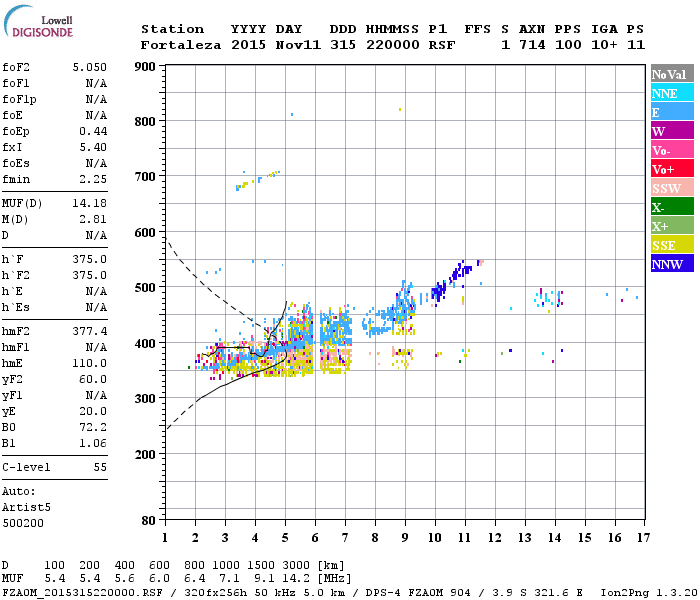The image size is (700, 600).
Task: Select the SSE yellow legend swatch
Action: (x=672, y=245)
